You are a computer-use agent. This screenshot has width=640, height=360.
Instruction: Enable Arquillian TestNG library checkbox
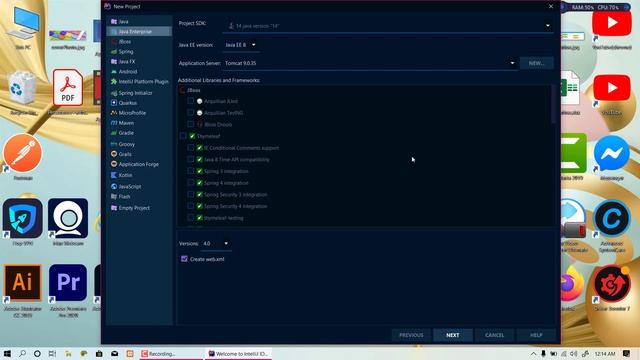[x=191, y=112]
